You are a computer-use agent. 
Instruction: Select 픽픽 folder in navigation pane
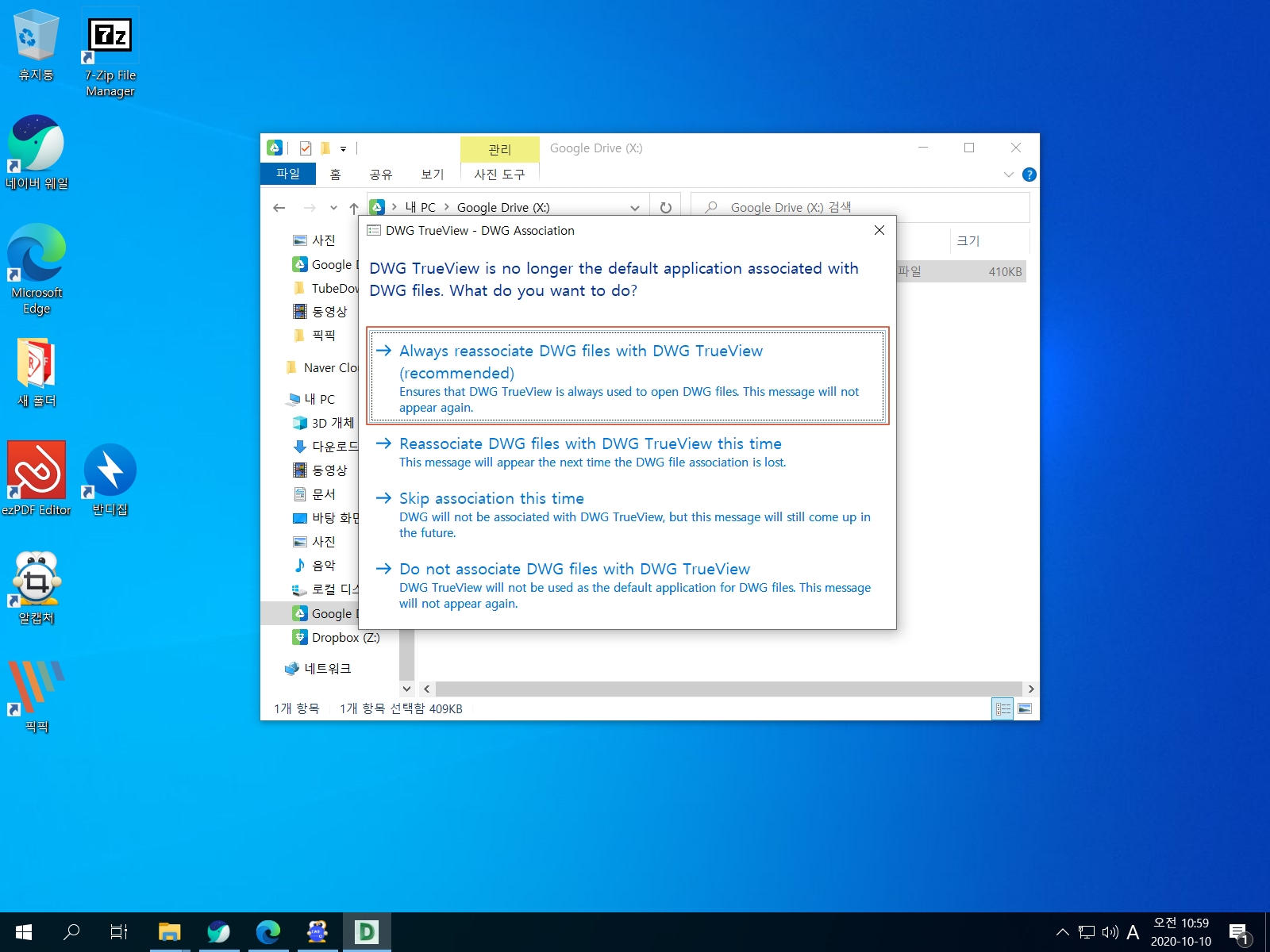314,336
